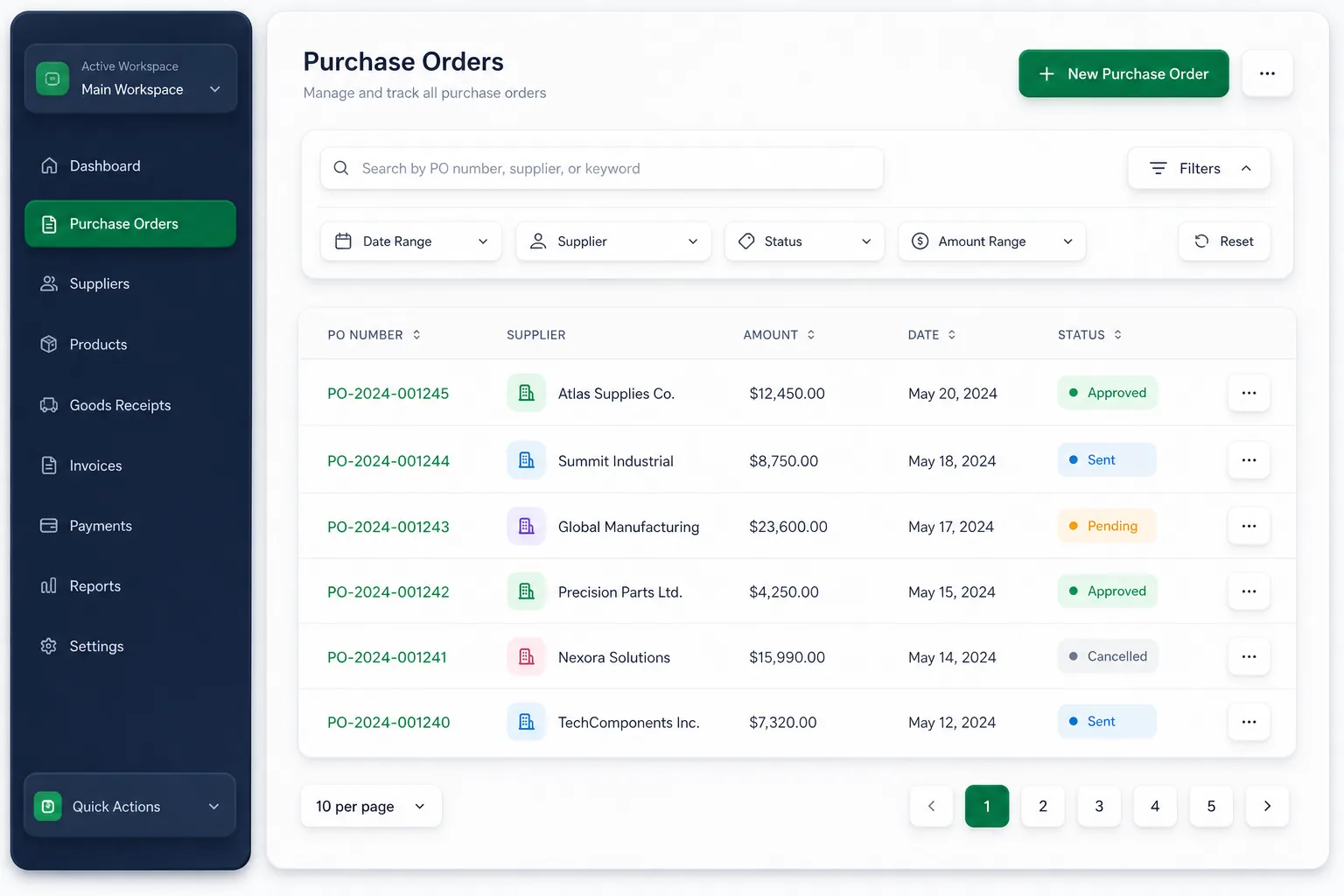Open the Amount Range filter dropdown
Viewport: 1344px width, 896px height.
(992, 241)
